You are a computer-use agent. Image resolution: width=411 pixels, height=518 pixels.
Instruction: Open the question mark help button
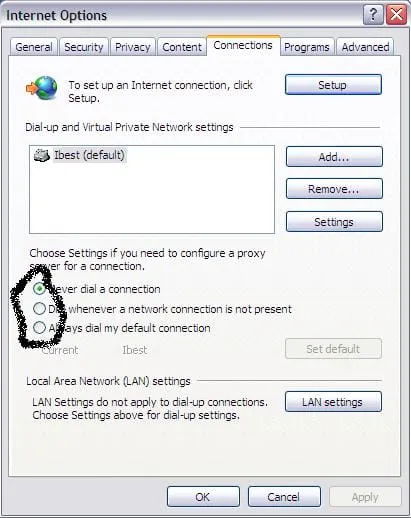(373, 15)
